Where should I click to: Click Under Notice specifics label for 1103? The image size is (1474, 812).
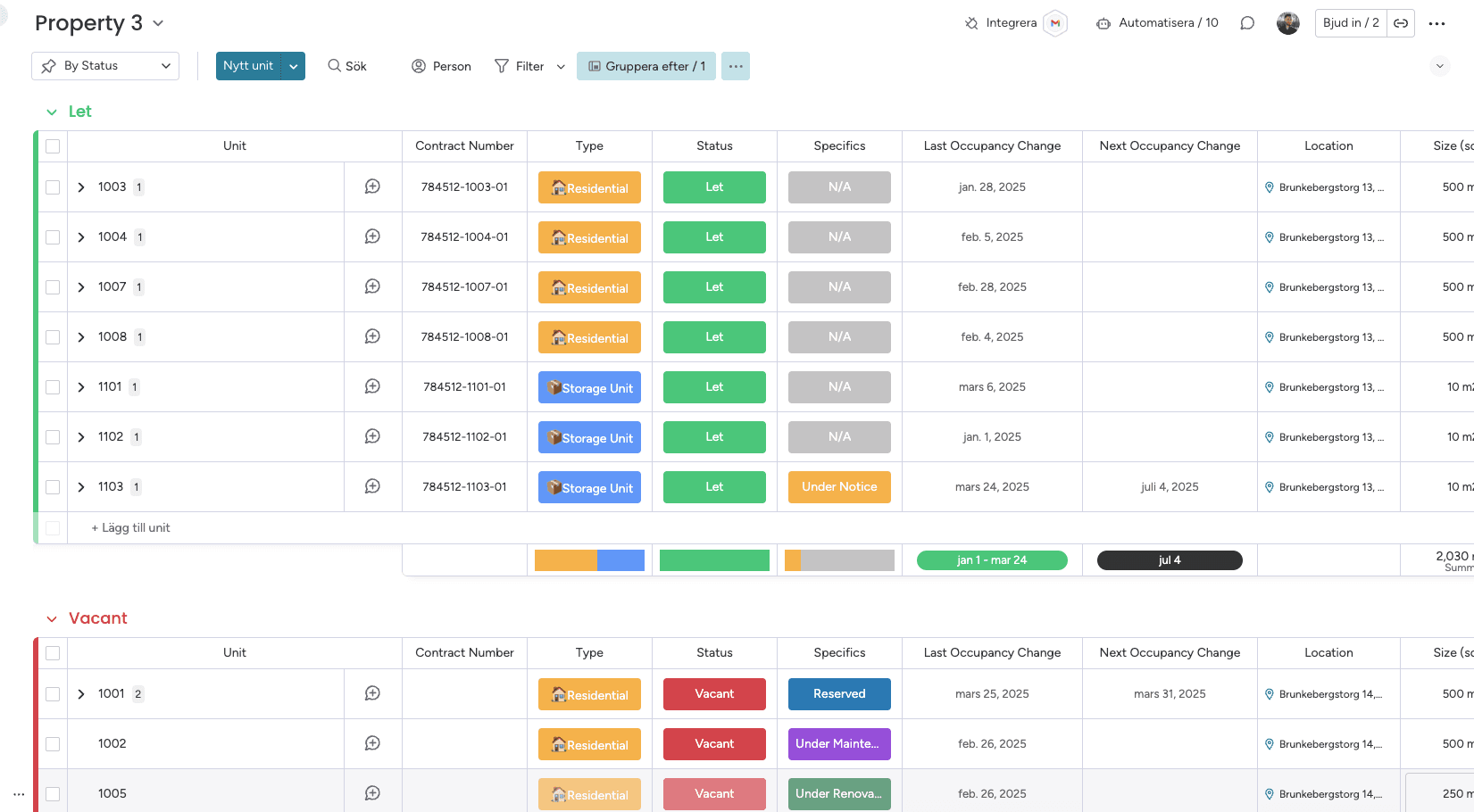tap(839, 487)
